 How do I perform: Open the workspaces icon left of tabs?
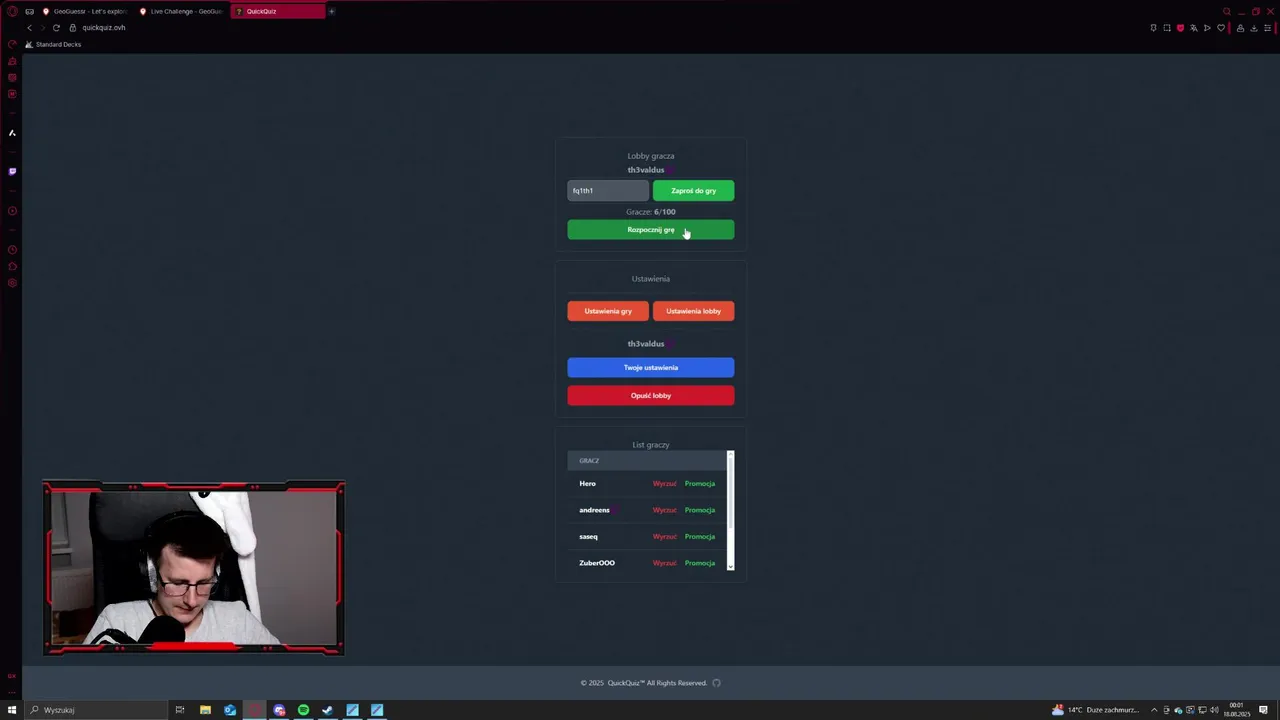click(x=29, y=11)
